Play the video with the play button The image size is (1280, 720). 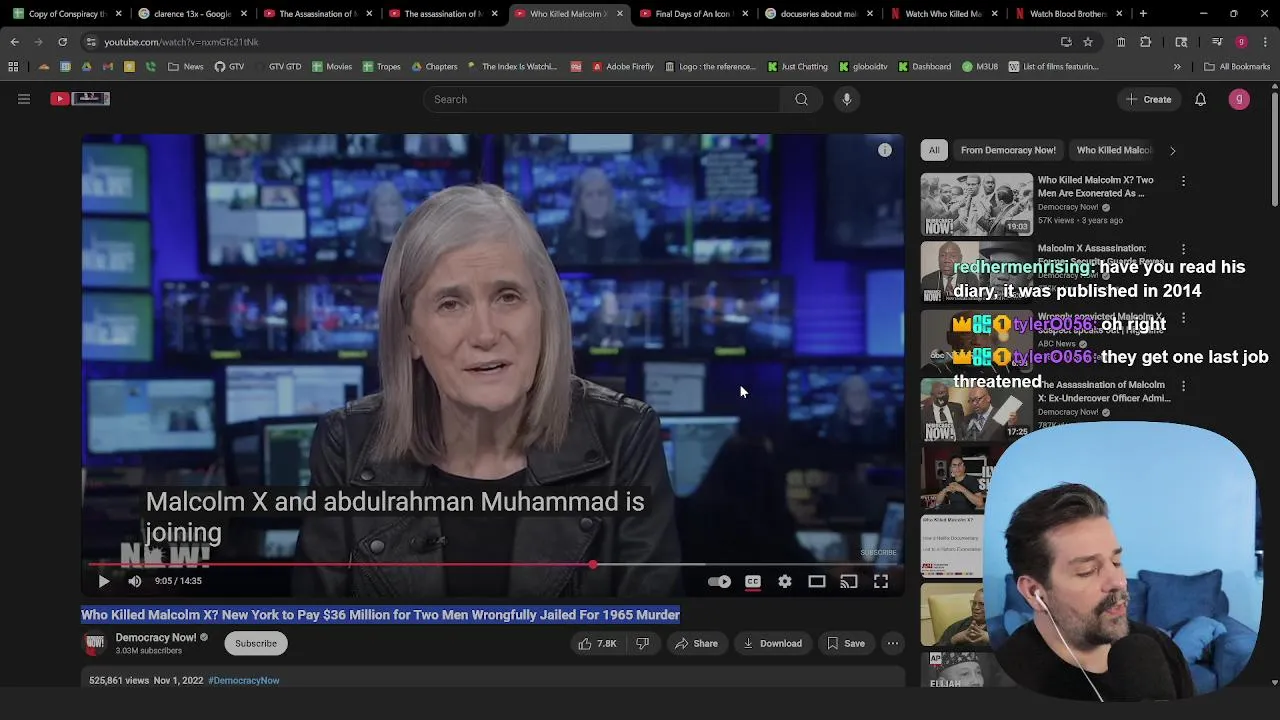coord(104,581)
